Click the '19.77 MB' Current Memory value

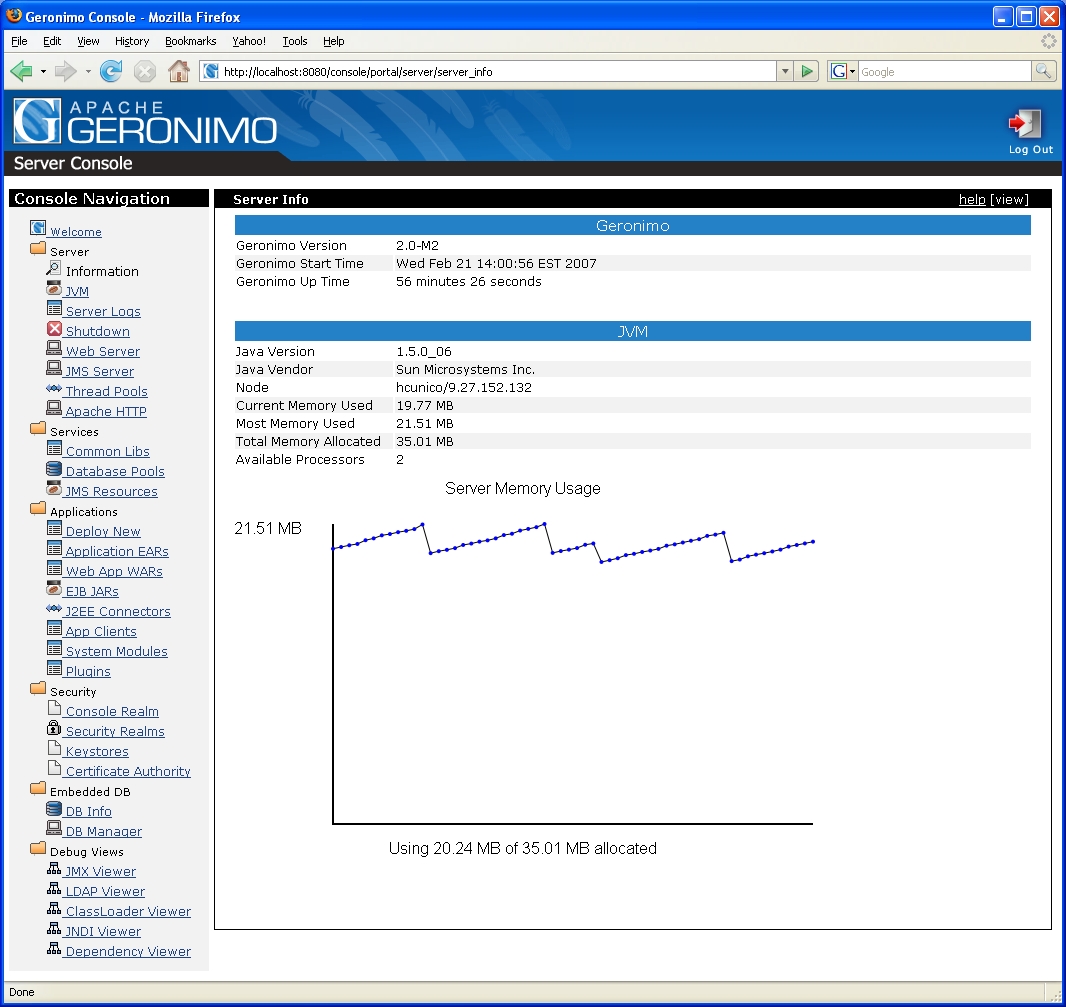click(x=425, y=405)
